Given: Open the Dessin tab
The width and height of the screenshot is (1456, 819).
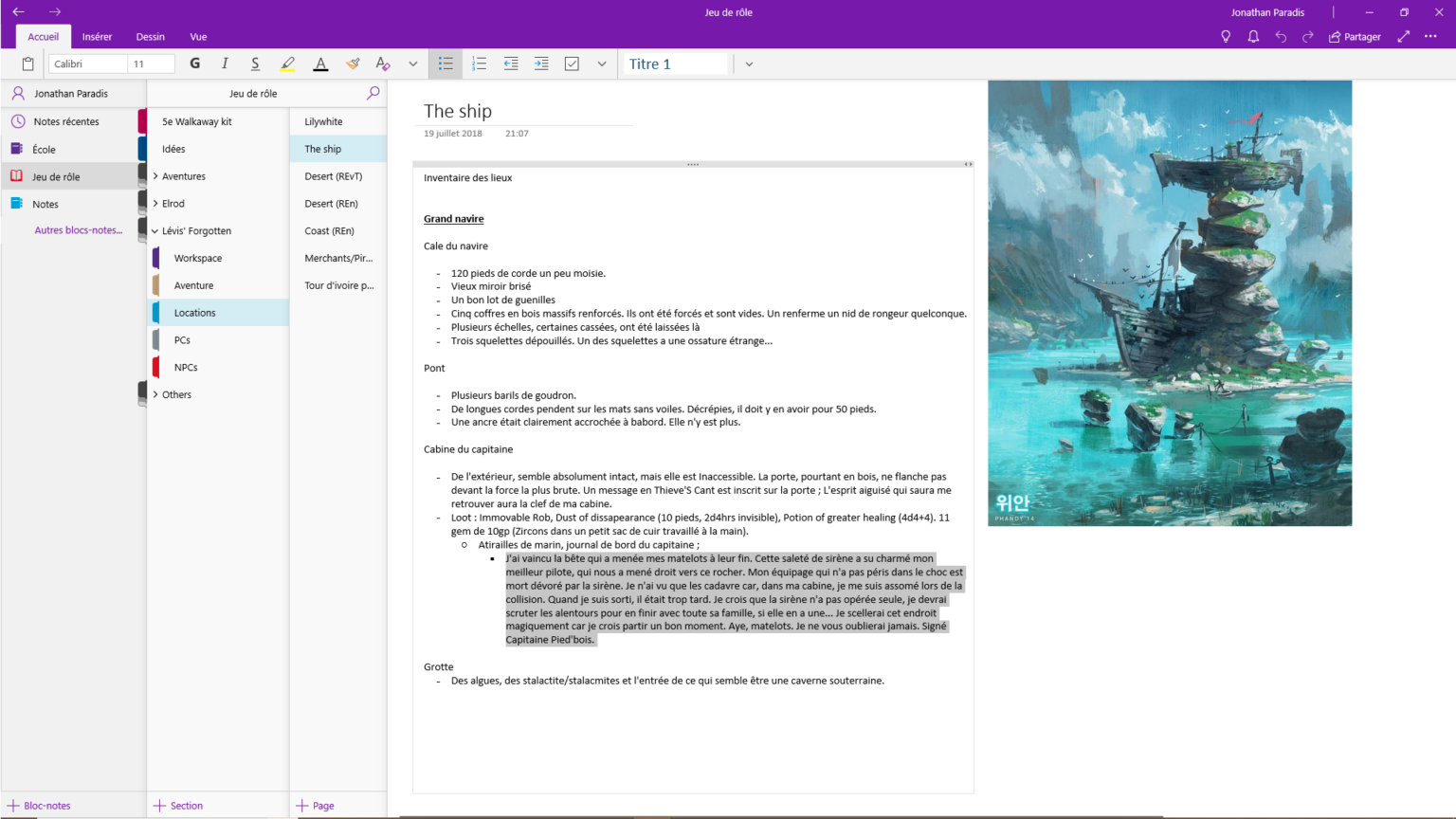Looking at the screenshot, I should pyautogui.click(x=150, y=37).
